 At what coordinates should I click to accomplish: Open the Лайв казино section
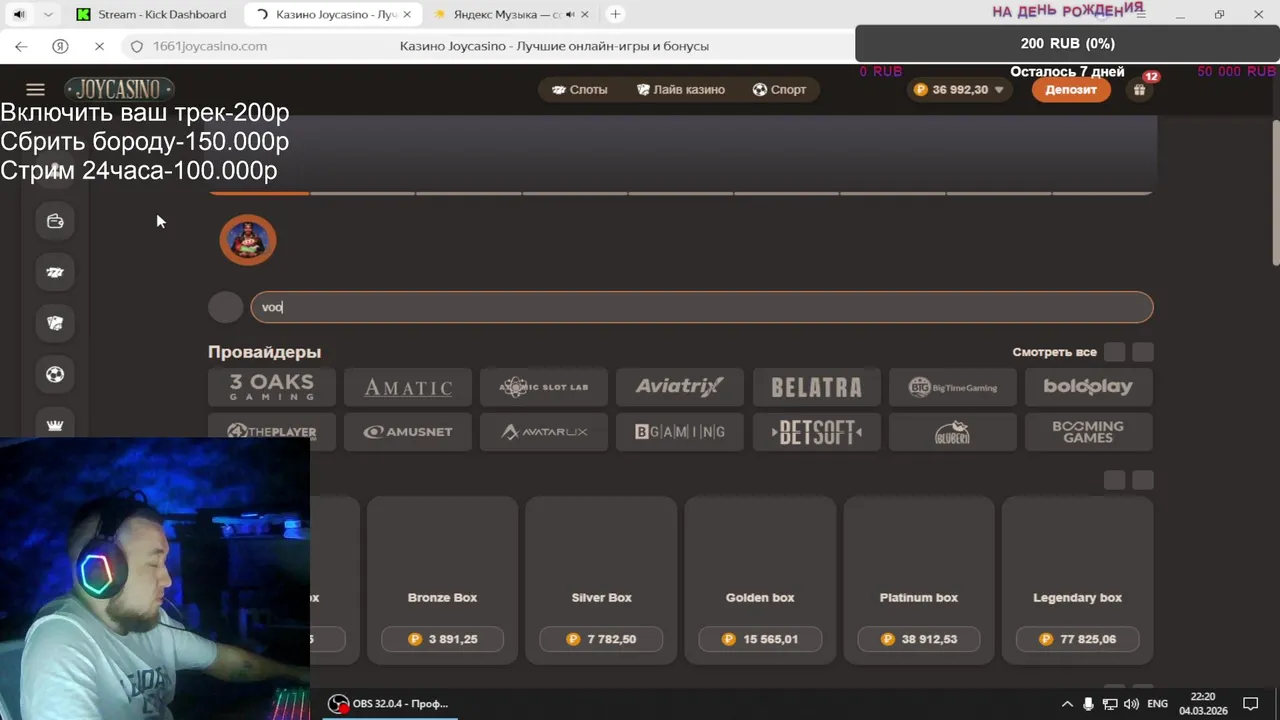(680, 90)
